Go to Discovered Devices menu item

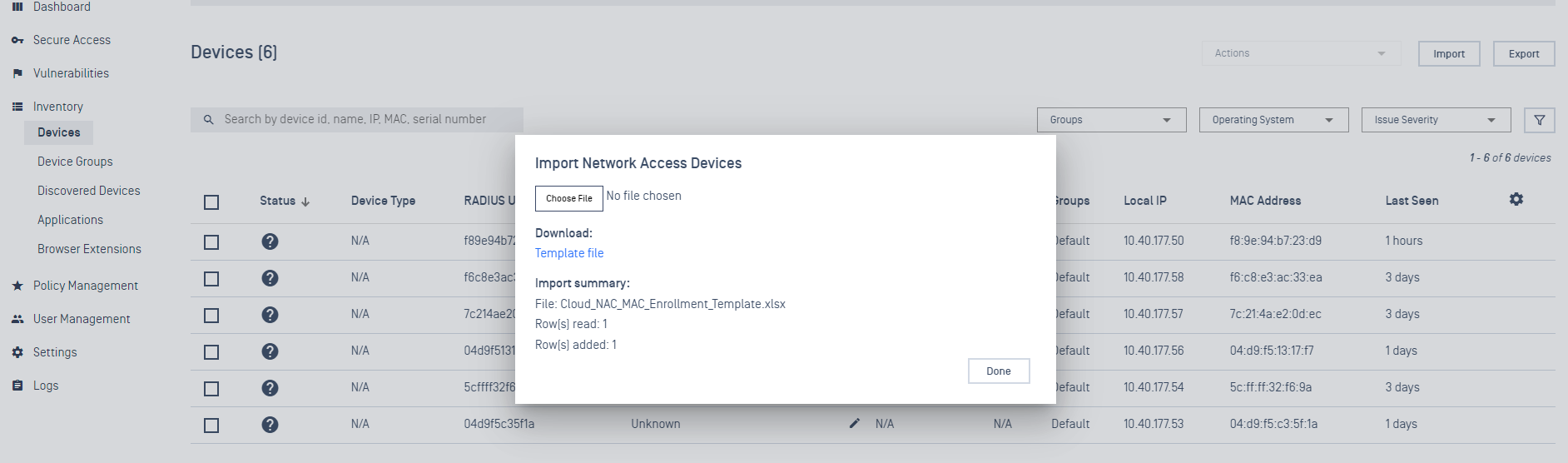[x=88, y=191]
